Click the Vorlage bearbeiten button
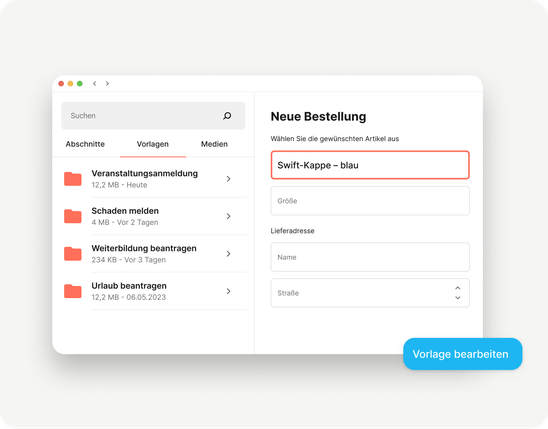 pos(463,354)
